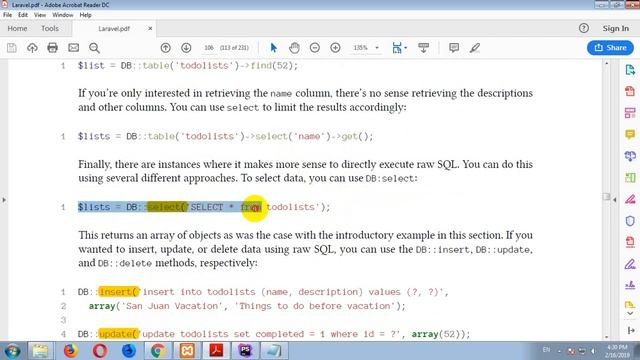This screenshot has width=640, height=360.
Task: Open the Window menu
Action: click(x=62, y=15)
